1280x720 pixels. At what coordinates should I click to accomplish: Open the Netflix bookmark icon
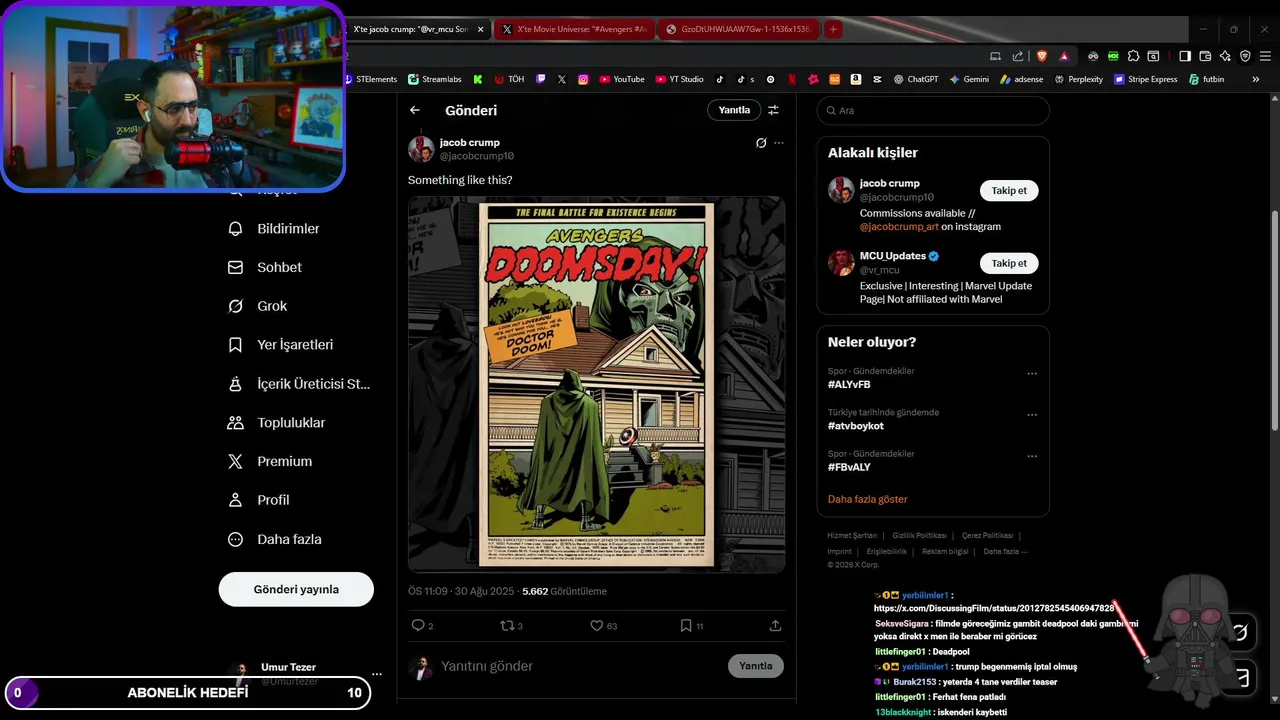791,79
